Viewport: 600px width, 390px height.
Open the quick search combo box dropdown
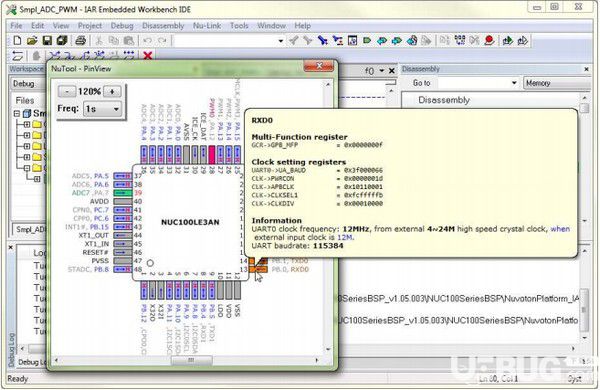coord(281,40)
